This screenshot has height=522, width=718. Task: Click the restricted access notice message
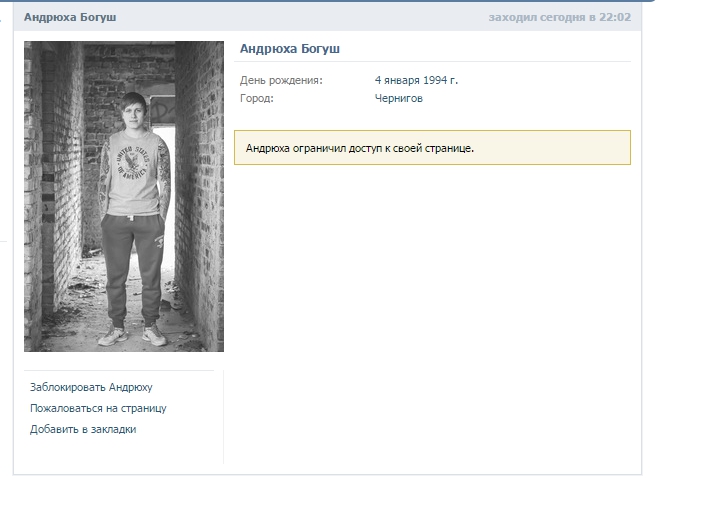pos(432,147)
